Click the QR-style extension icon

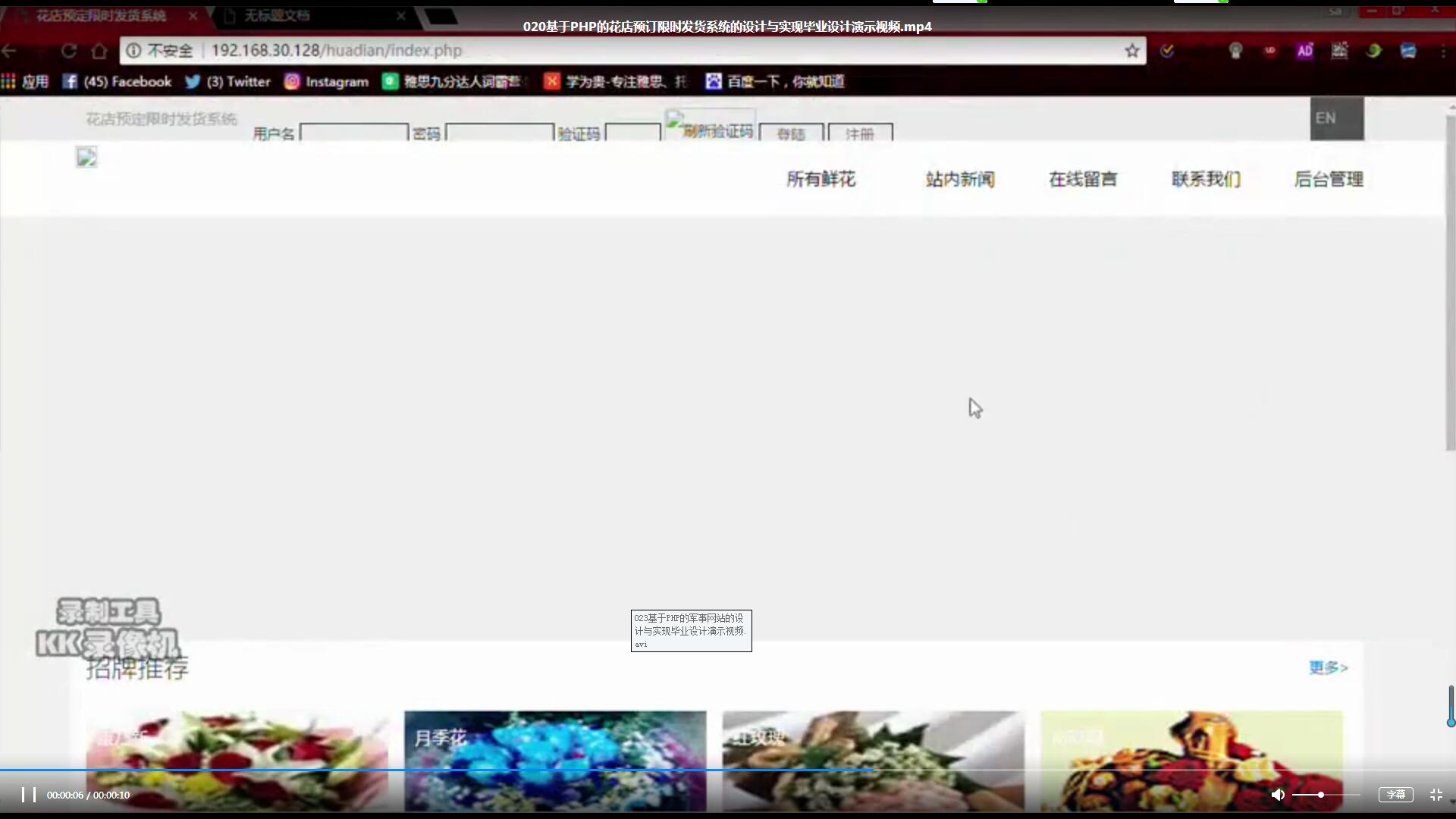click(1340, 51)
